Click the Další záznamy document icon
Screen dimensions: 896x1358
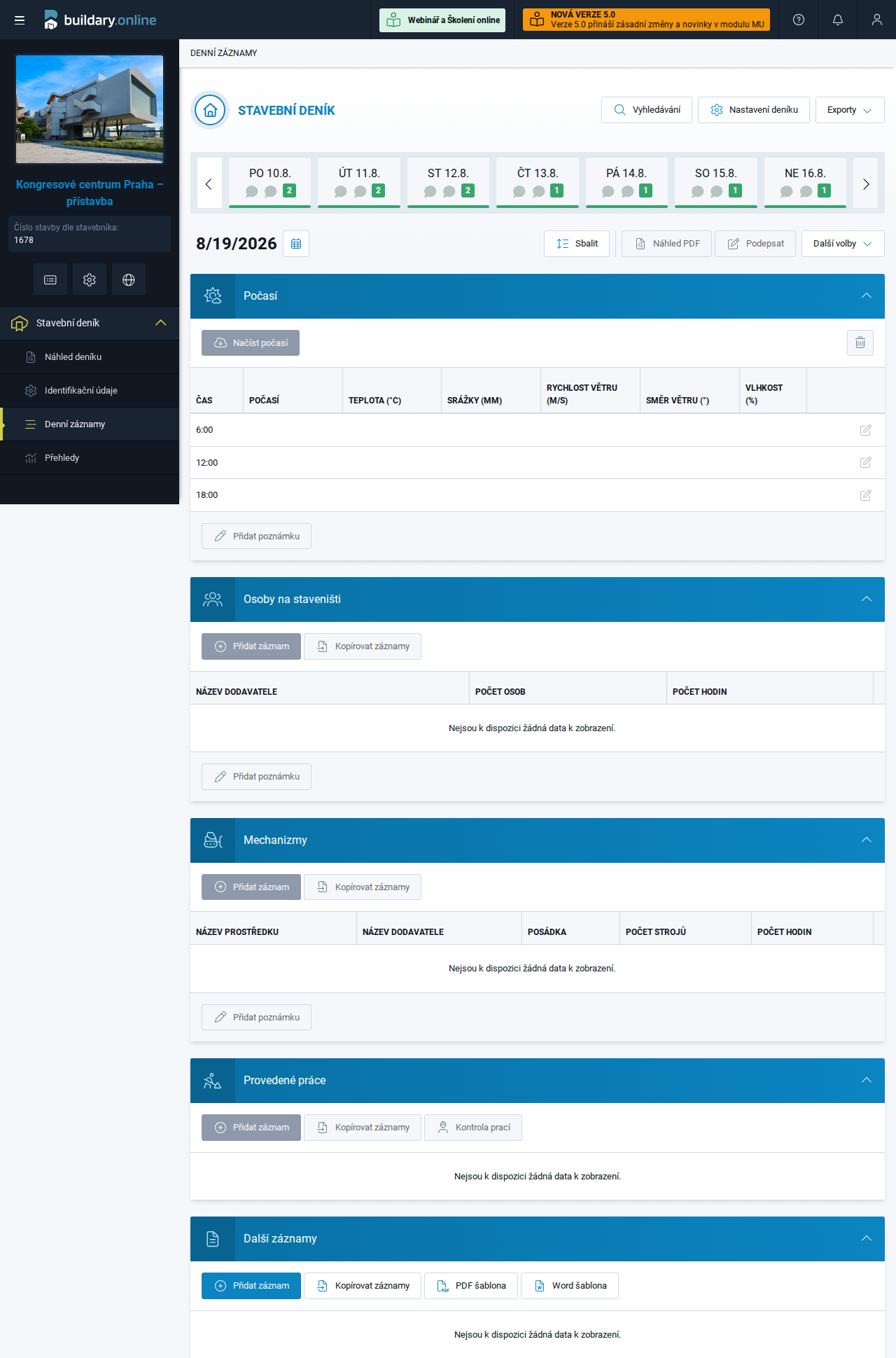coord(213,1239)
